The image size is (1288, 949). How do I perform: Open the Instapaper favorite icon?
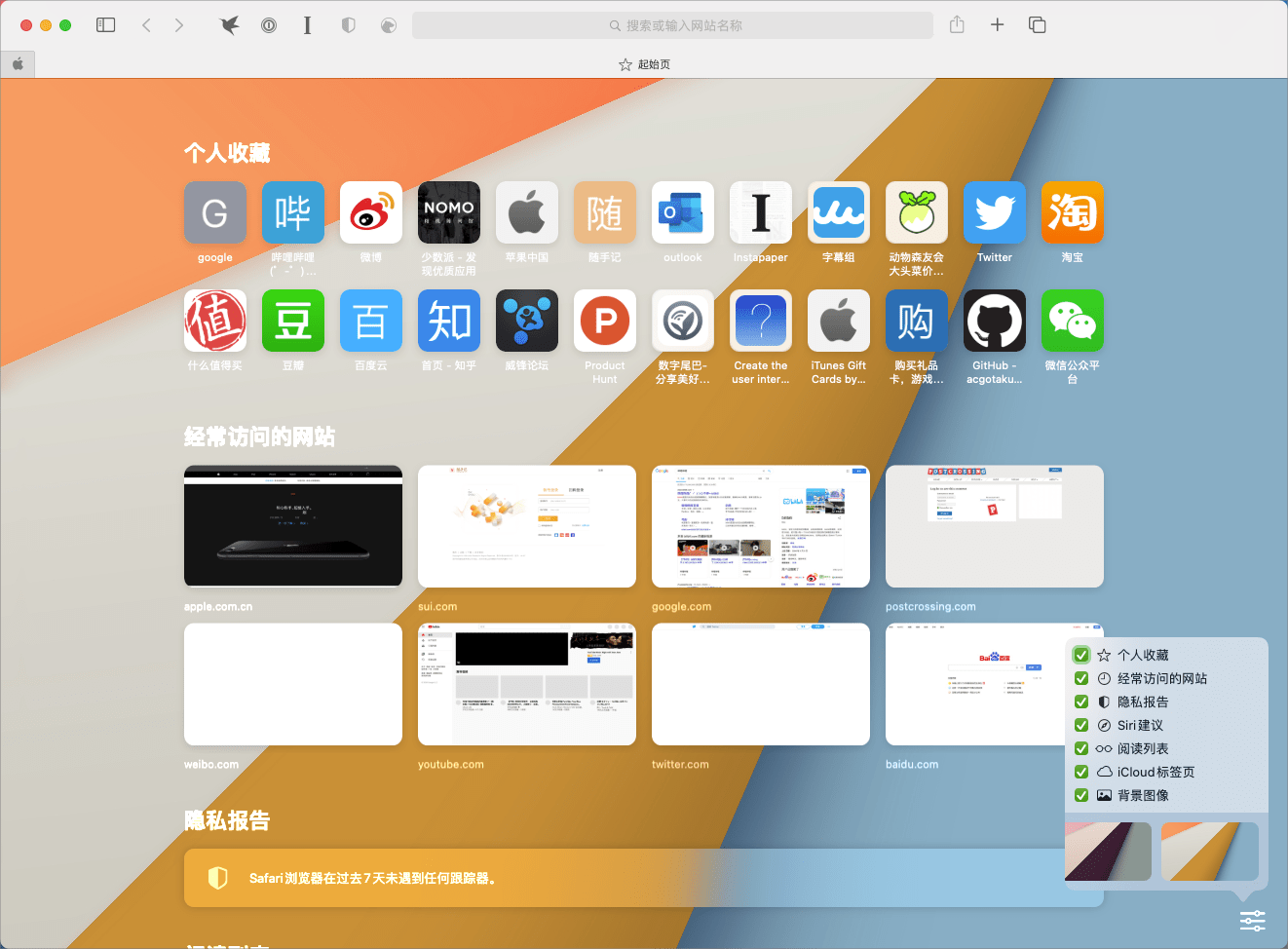coord(761,212)
